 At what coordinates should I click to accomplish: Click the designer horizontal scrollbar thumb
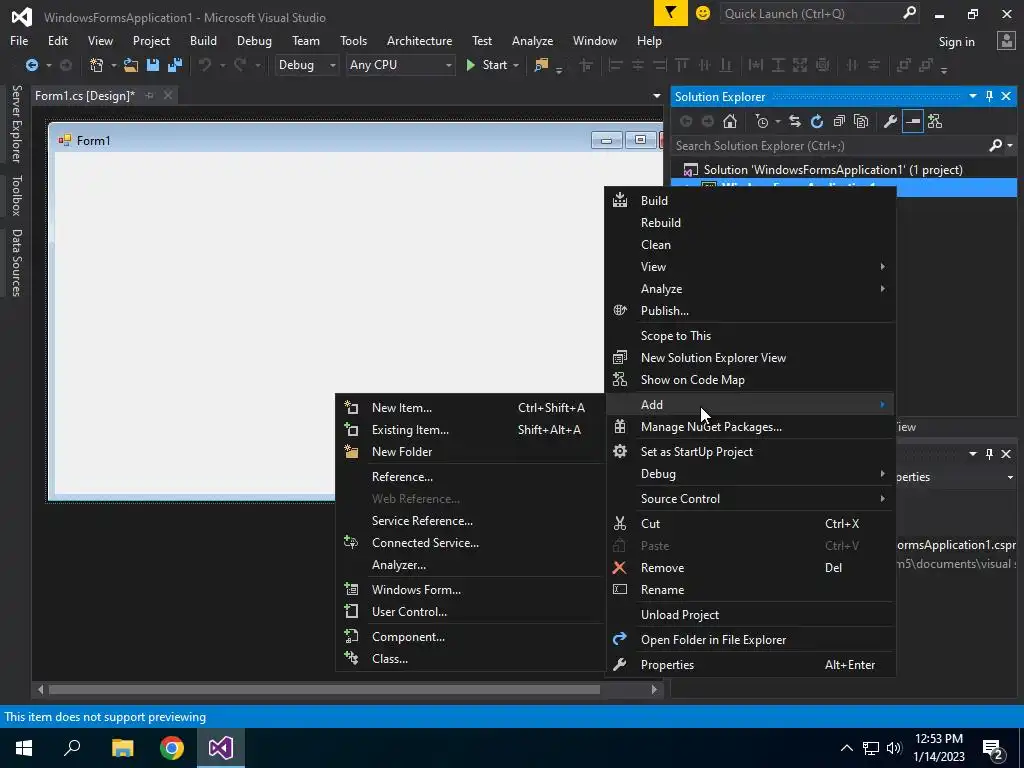click(324, 690)
